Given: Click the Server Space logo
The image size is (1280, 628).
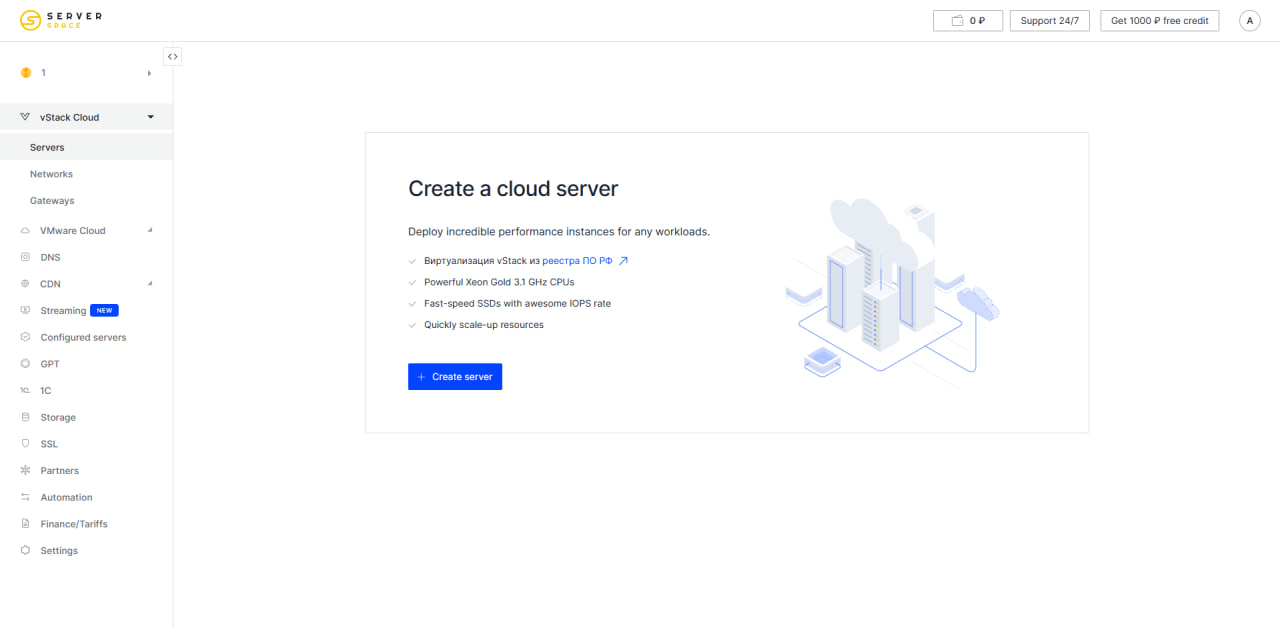Looking at the screenshot, I should click(61, 20).
